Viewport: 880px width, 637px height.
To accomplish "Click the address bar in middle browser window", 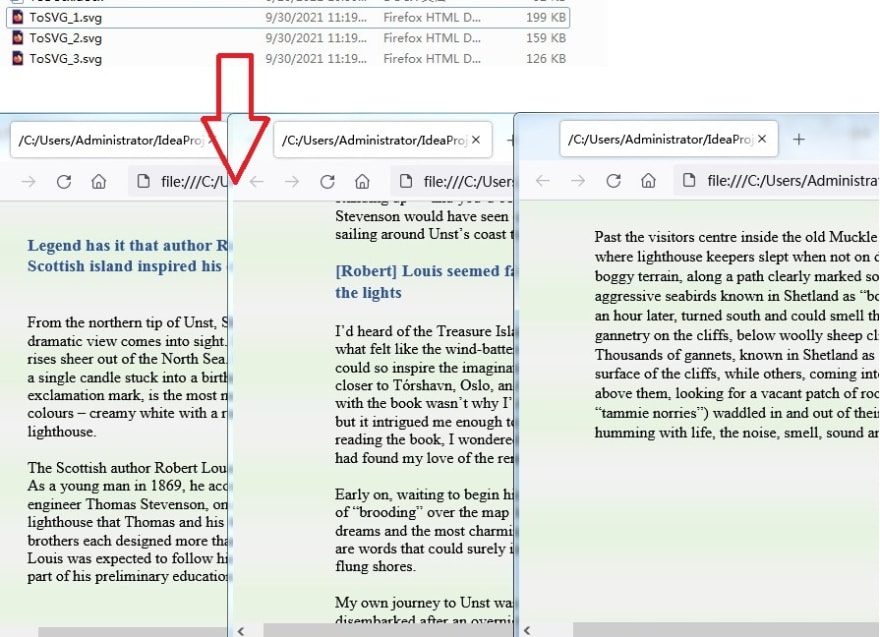I will pyautogui.click(x=452, y=181).
